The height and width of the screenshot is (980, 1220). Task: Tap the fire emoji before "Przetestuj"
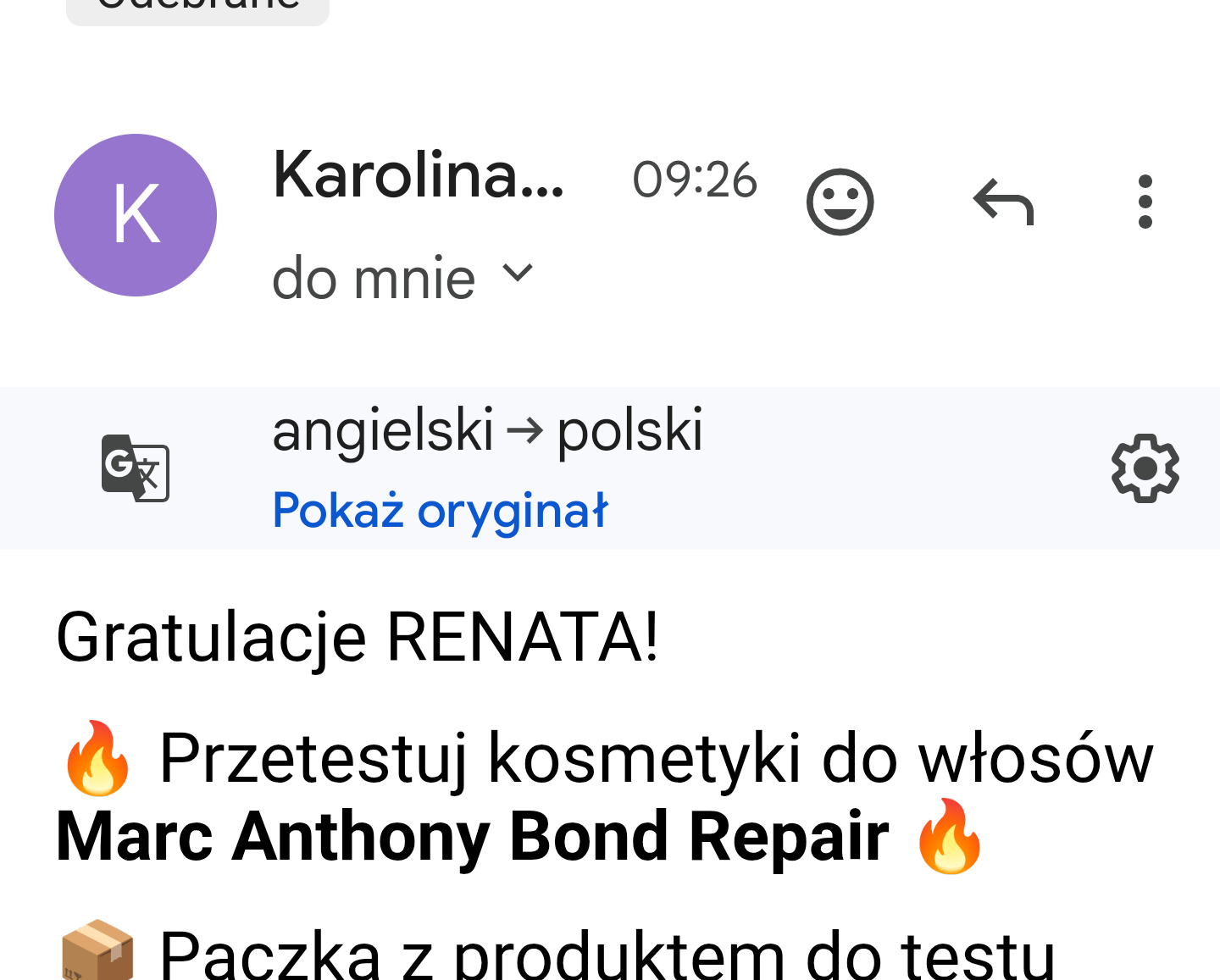point(97,758)
